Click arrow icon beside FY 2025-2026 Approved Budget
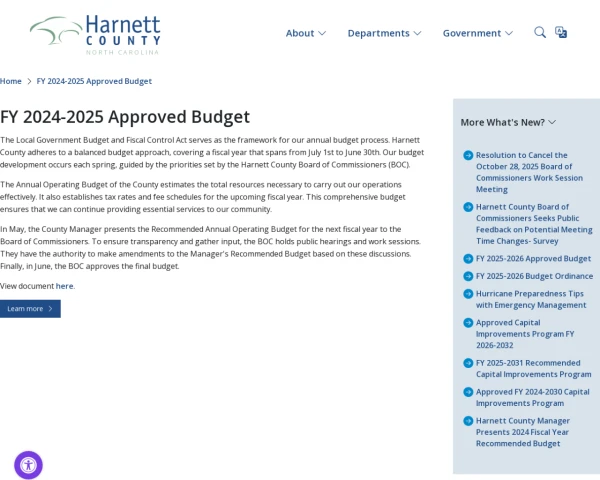 (468, 258)
